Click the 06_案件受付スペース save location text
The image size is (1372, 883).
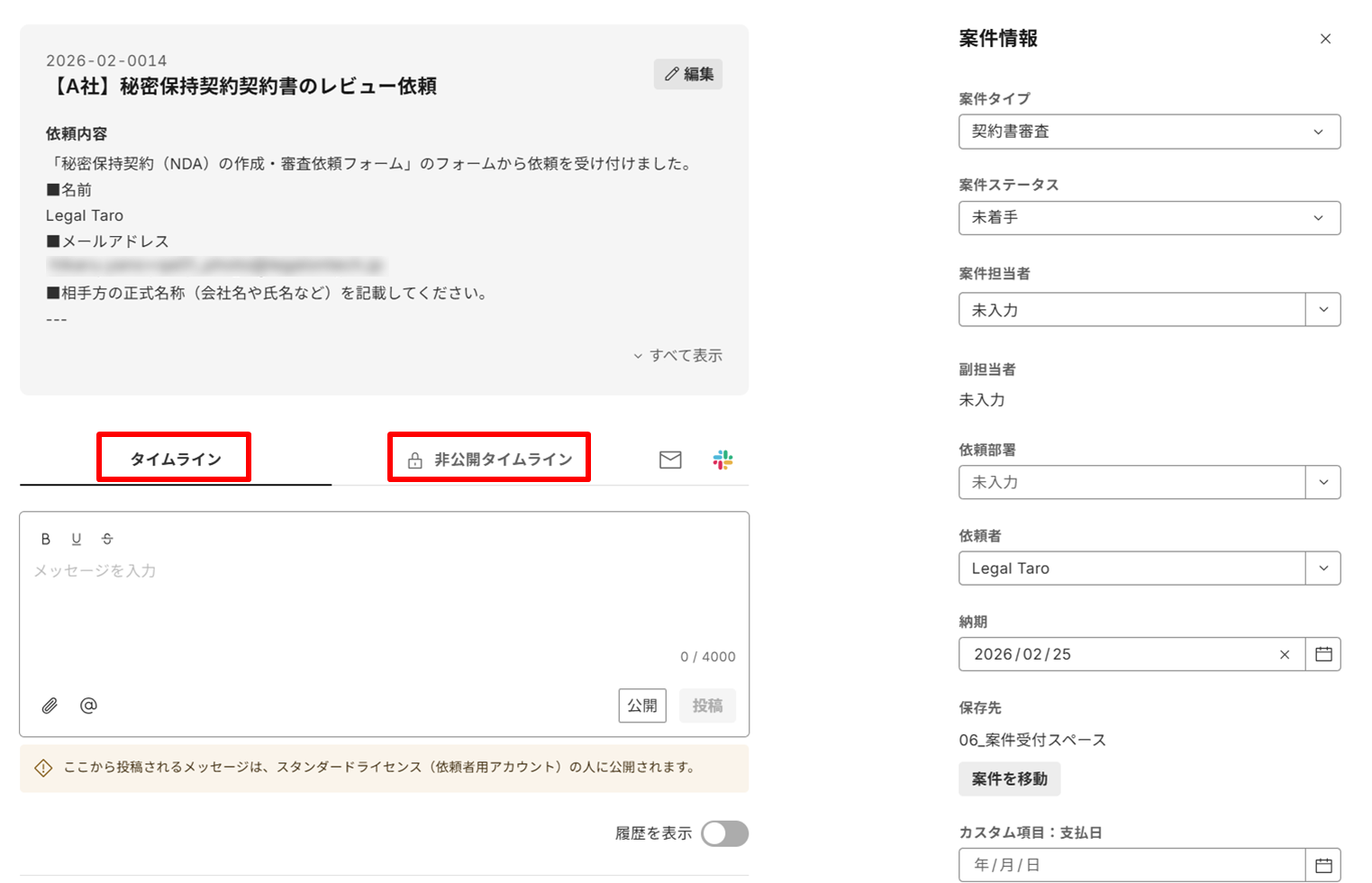click(x=1032, y=740)
